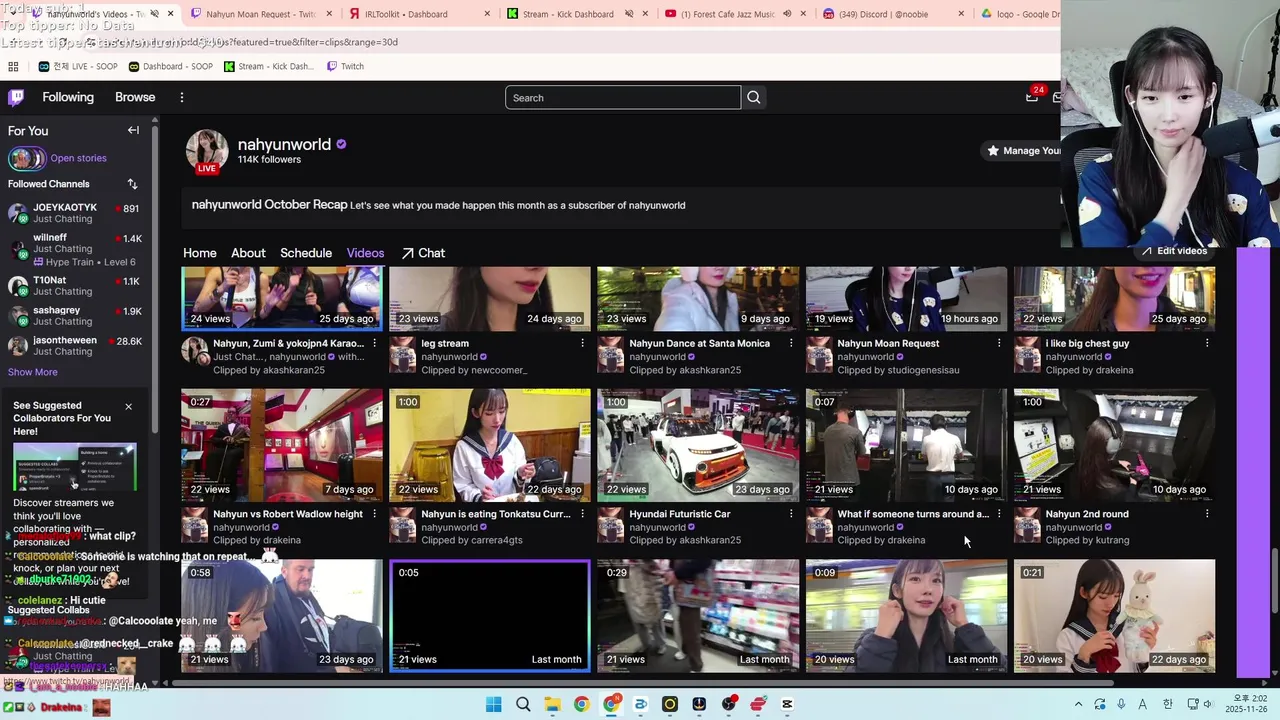This screenshot has height=720, width=1280.
Task: Click the Twitch search input field
Action: click(623, 97)
